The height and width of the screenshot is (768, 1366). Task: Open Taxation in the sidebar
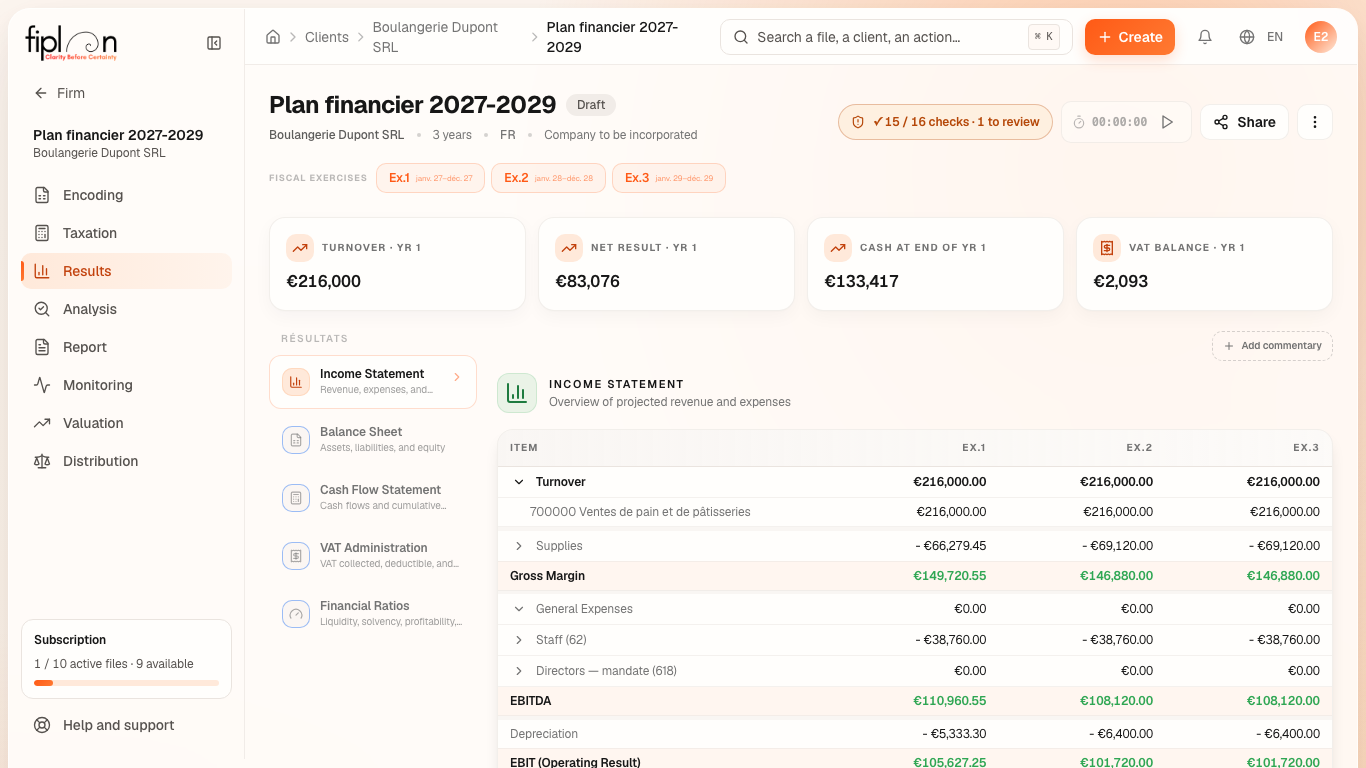coord(126,233)
